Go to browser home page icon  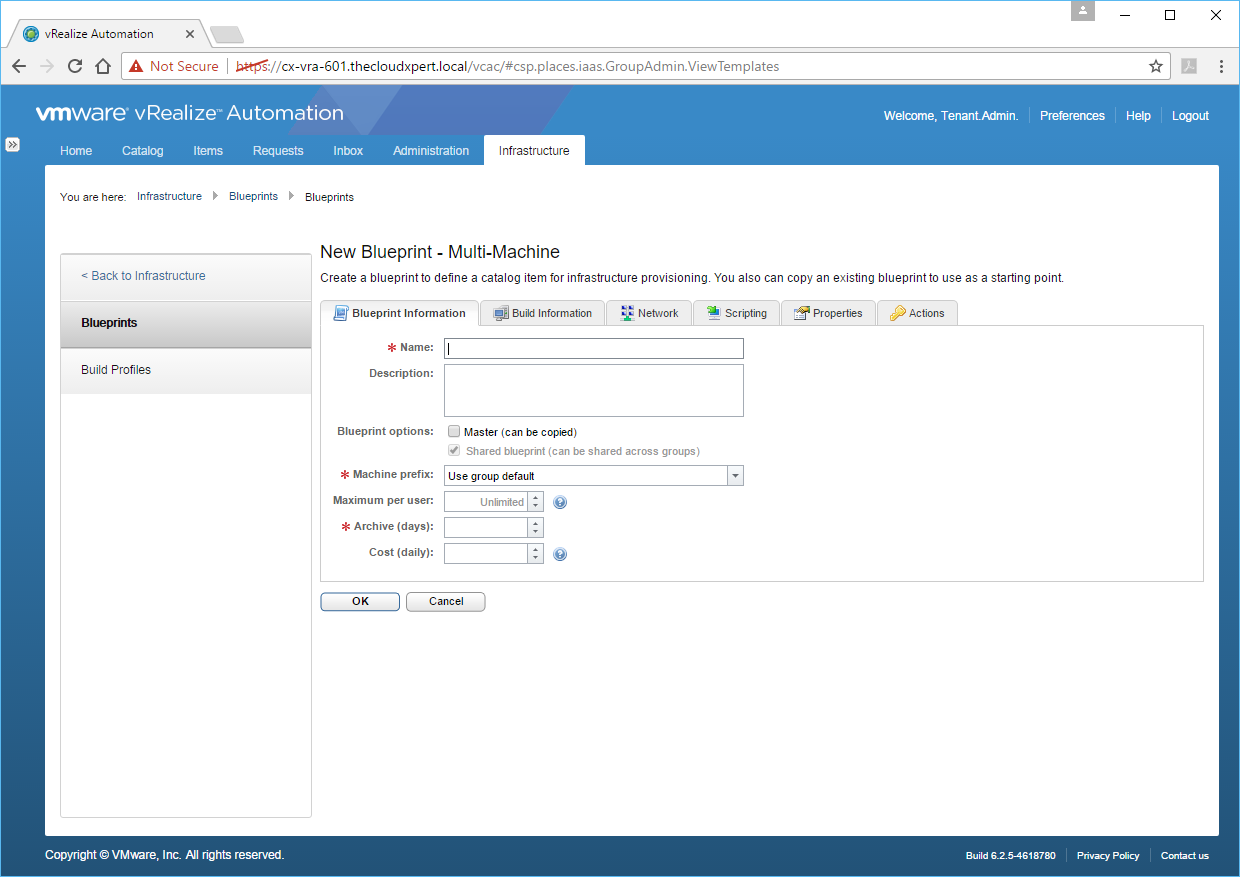click(x=103, y=66)
